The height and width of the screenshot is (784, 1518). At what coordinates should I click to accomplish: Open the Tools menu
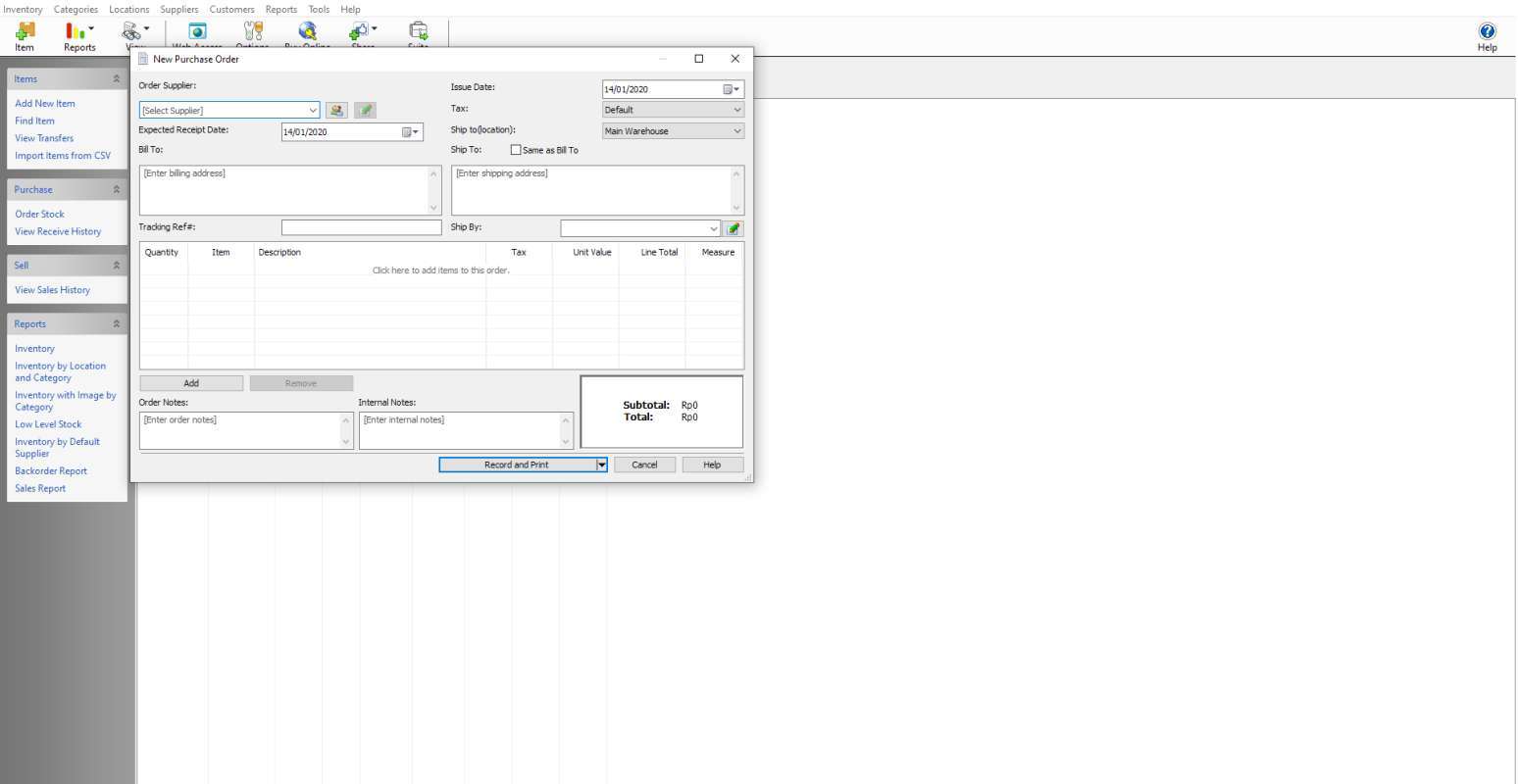coord(319,9)
